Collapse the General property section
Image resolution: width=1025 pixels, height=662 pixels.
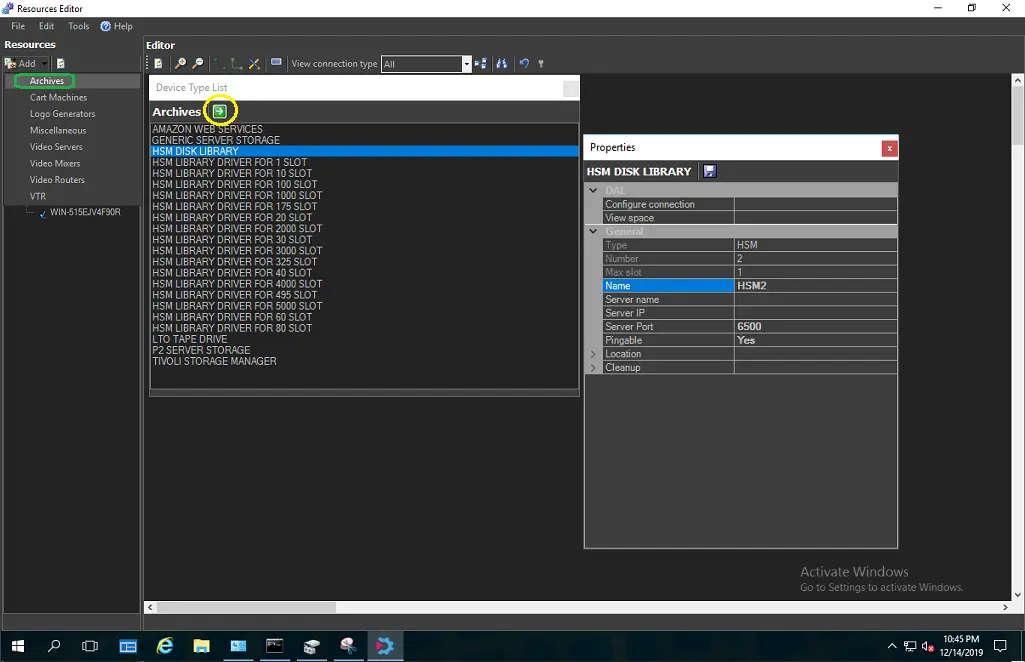pyautogui.click(x=593, y=231)
